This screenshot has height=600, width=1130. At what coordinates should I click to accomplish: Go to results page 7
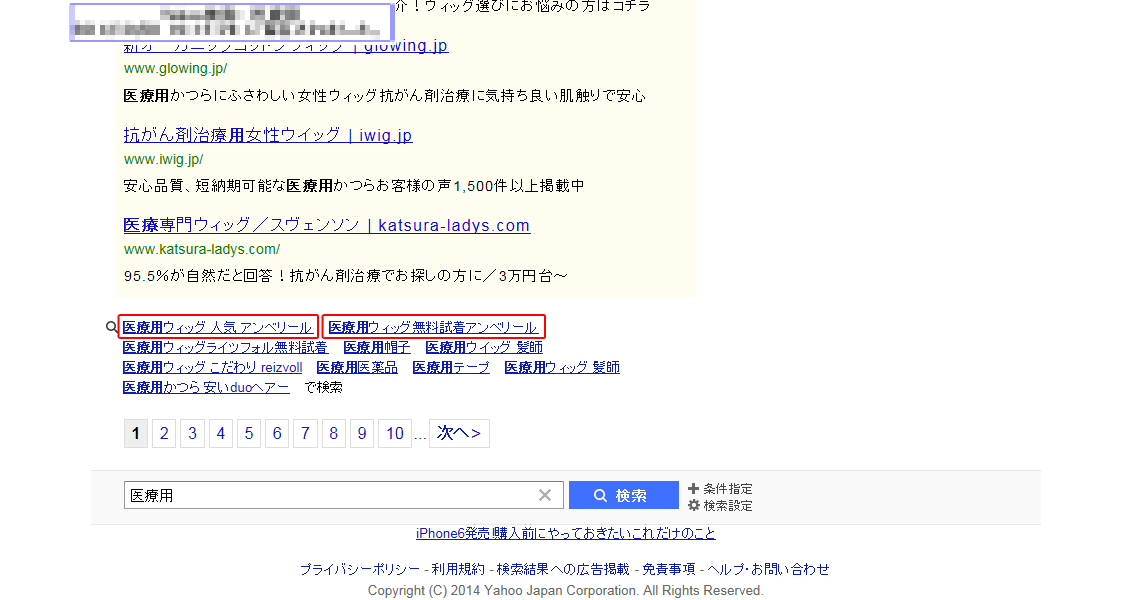tap(306, 433)
